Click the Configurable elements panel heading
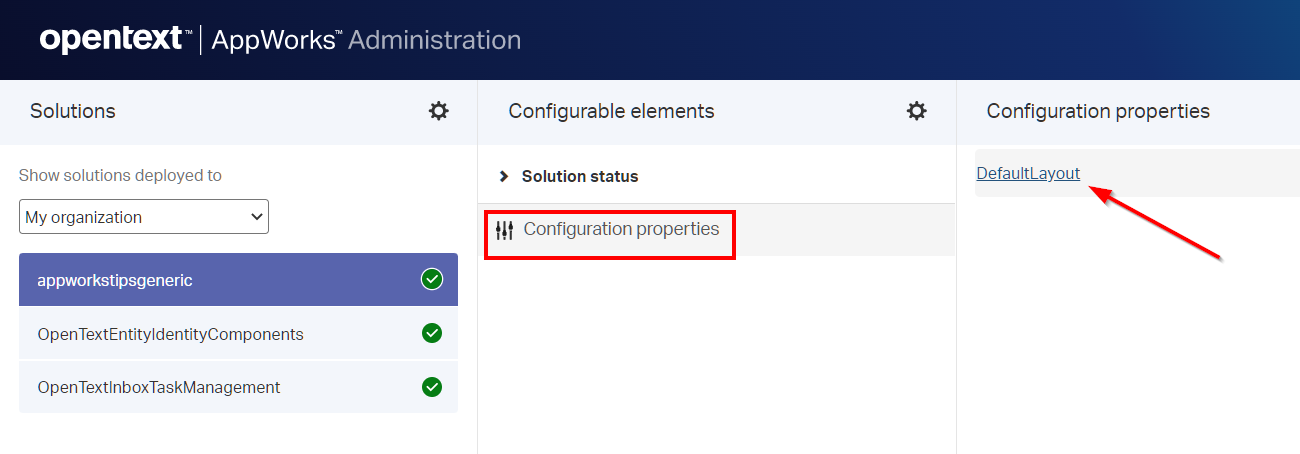1300x454 pixels. [611, 111]
